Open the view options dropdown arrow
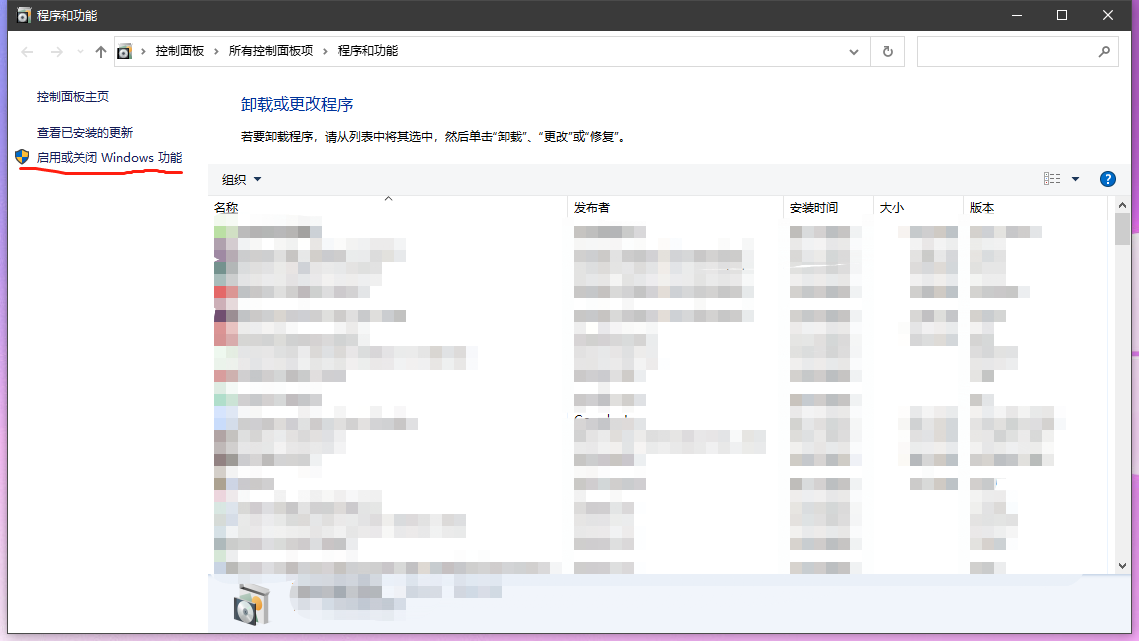This screenshot has width=1139, height=641. (x=1075, y=178)
